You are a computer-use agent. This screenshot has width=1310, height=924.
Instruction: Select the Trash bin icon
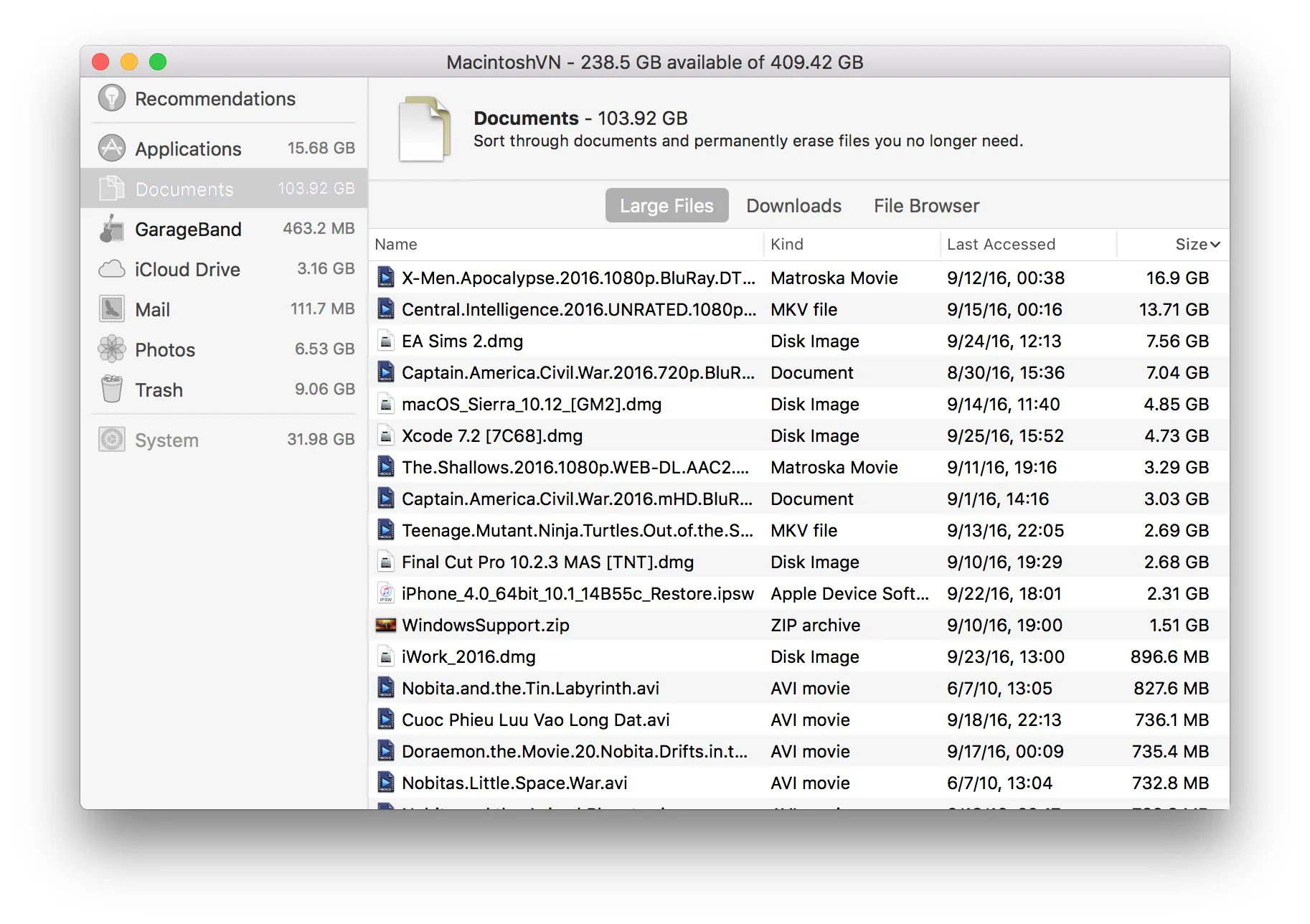coord(112,389)
